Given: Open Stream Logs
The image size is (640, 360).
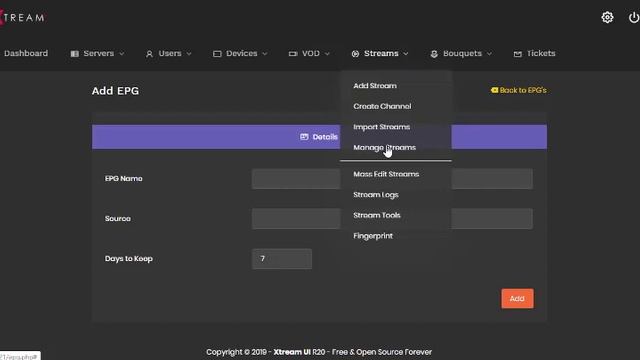Looking at the screenshot, I should pos(376,195).
